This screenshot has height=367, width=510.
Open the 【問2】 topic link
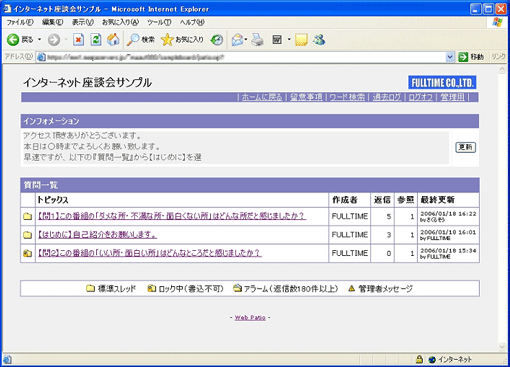coord(150,253)
